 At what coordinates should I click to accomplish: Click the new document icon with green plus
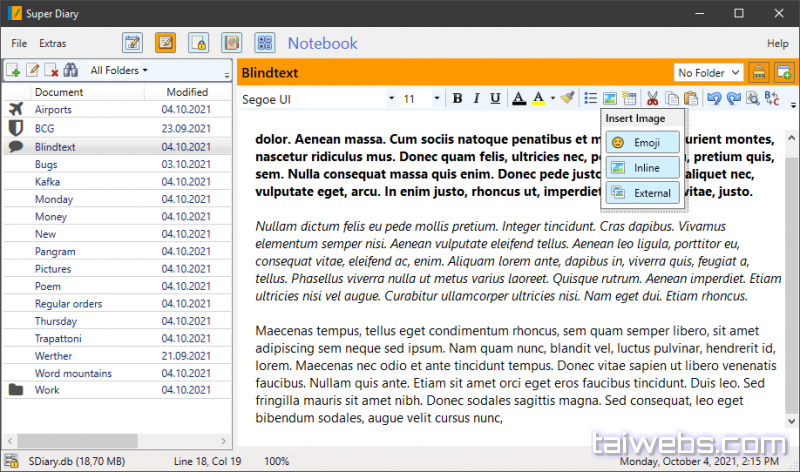(14, 71)
